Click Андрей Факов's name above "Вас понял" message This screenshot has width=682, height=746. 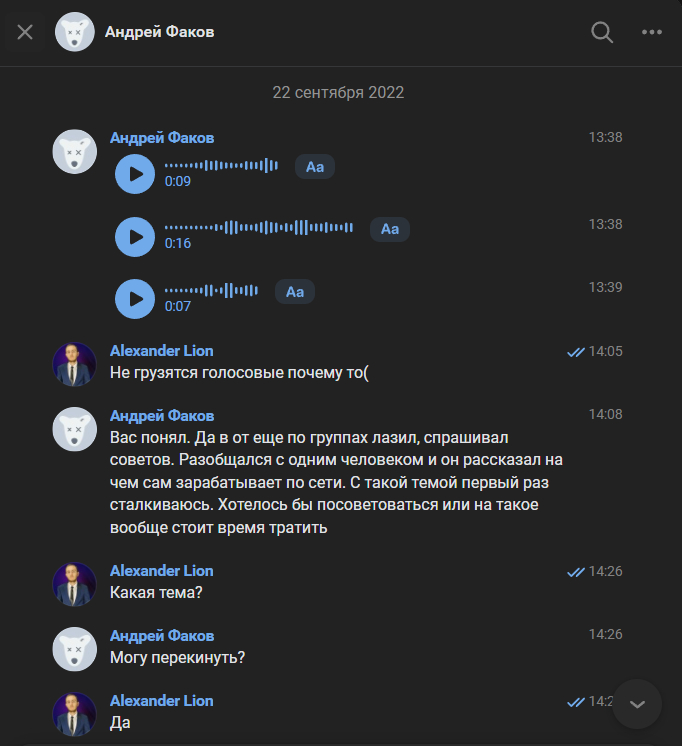tap(161, 416)
